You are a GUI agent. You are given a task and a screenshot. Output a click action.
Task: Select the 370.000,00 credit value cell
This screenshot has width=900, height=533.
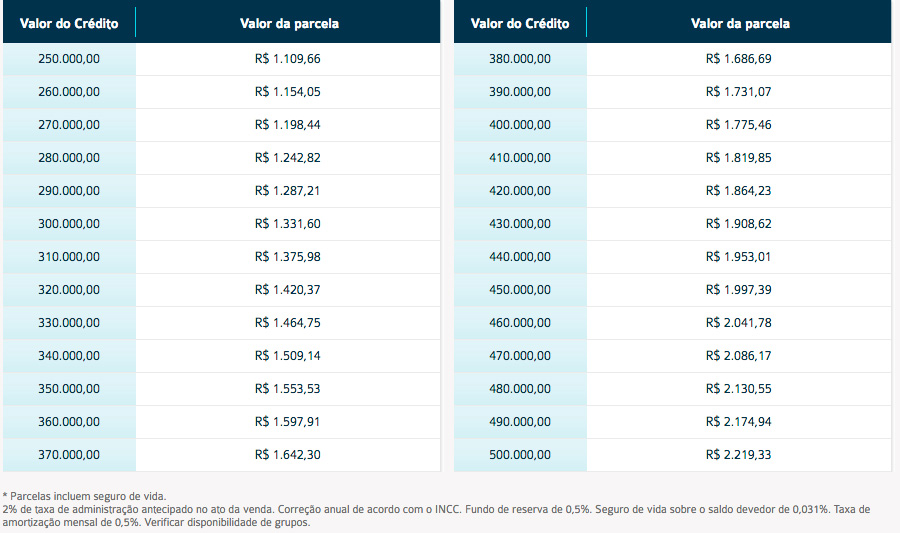tap(69, 455)
